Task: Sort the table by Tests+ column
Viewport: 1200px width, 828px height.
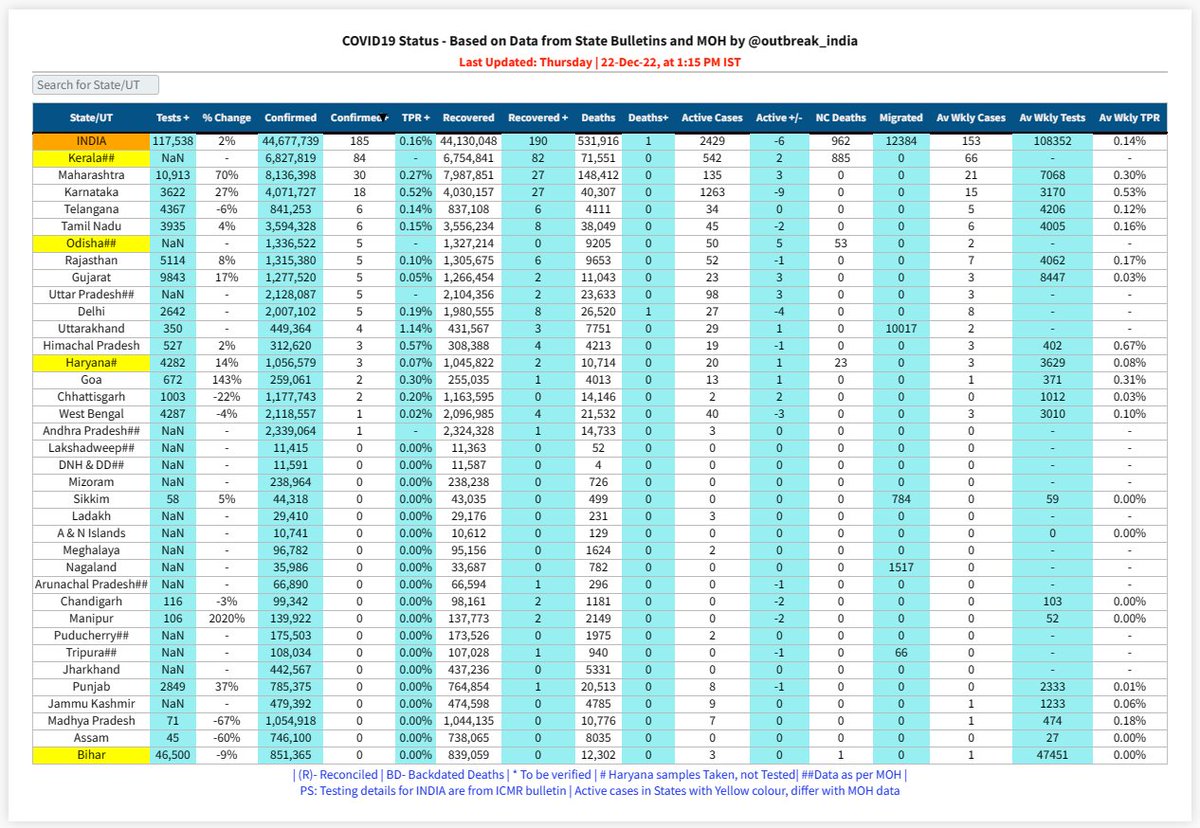Action: [x=172, y=118]
